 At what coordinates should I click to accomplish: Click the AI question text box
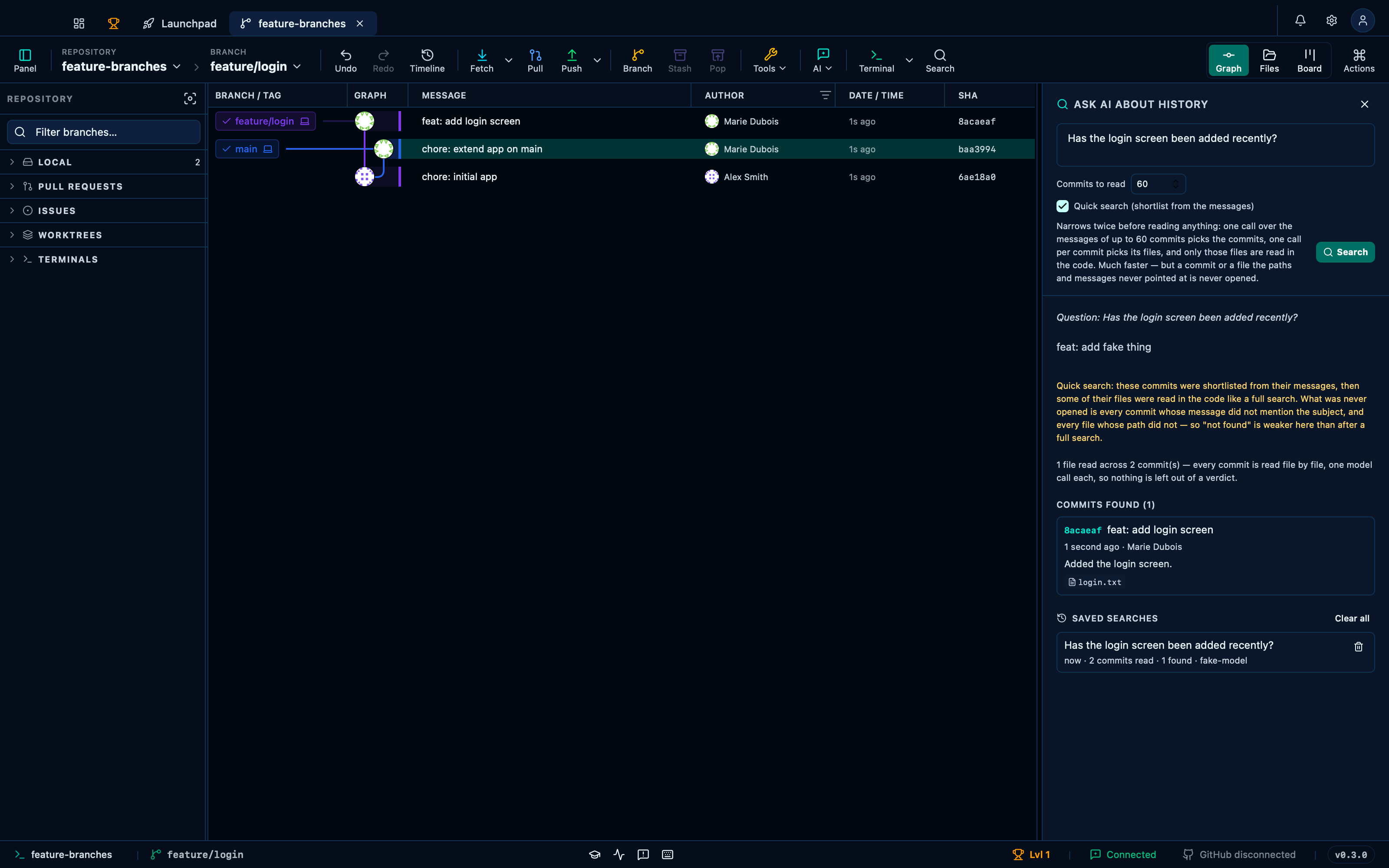[x=1215, y=145]
